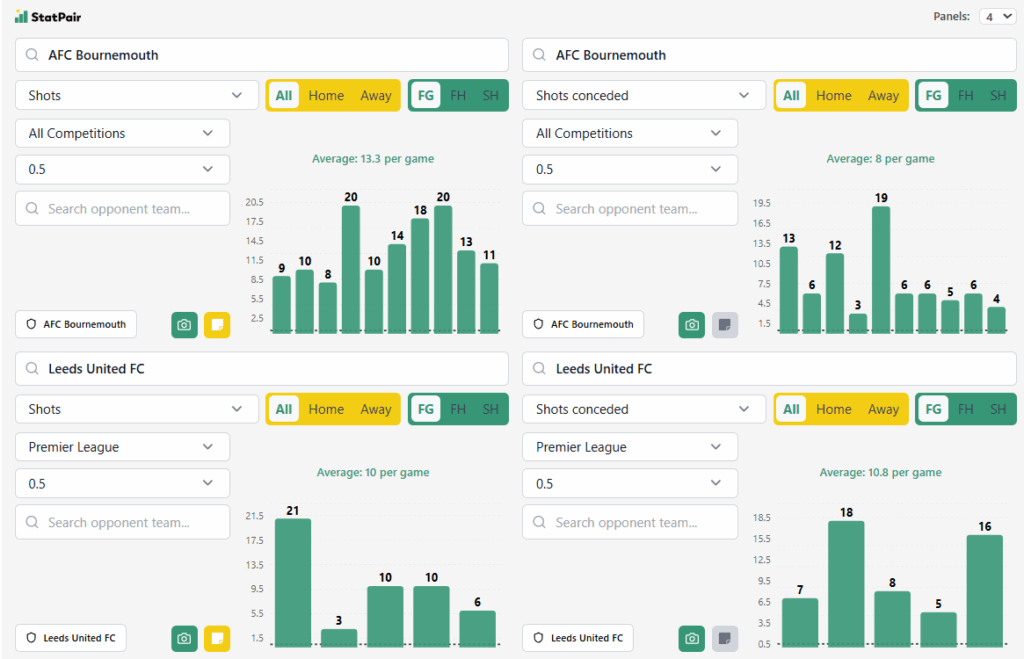Select Home in the Leeds Shots conceded panel
Image resolution: width=1024 pixels, height=659 pixels.
833,409
